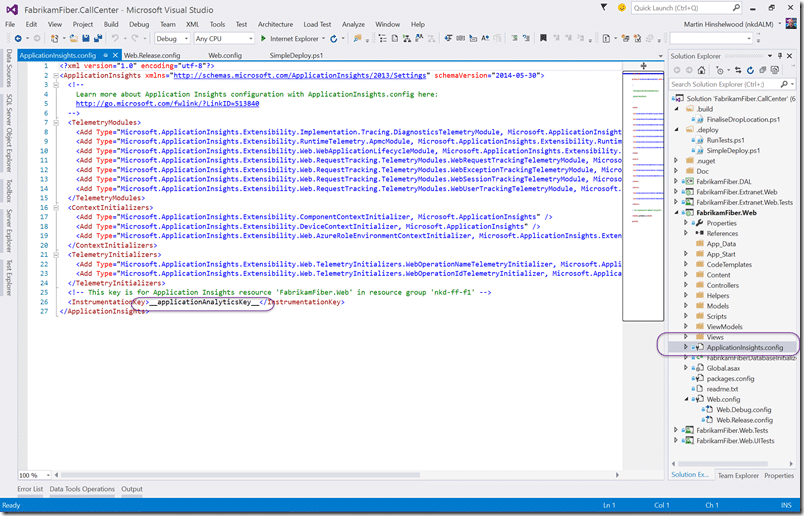This screenshot has height=516, width=804.
Task: Open the Server Explorer side tab
Action: click(x=9, y=231)
